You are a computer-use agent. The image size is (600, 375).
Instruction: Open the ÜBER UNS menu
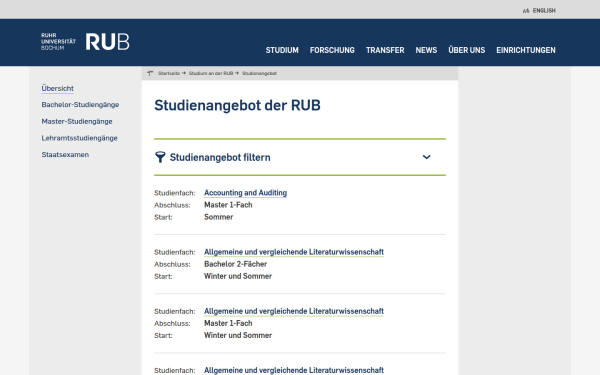(x=466, y=50)
